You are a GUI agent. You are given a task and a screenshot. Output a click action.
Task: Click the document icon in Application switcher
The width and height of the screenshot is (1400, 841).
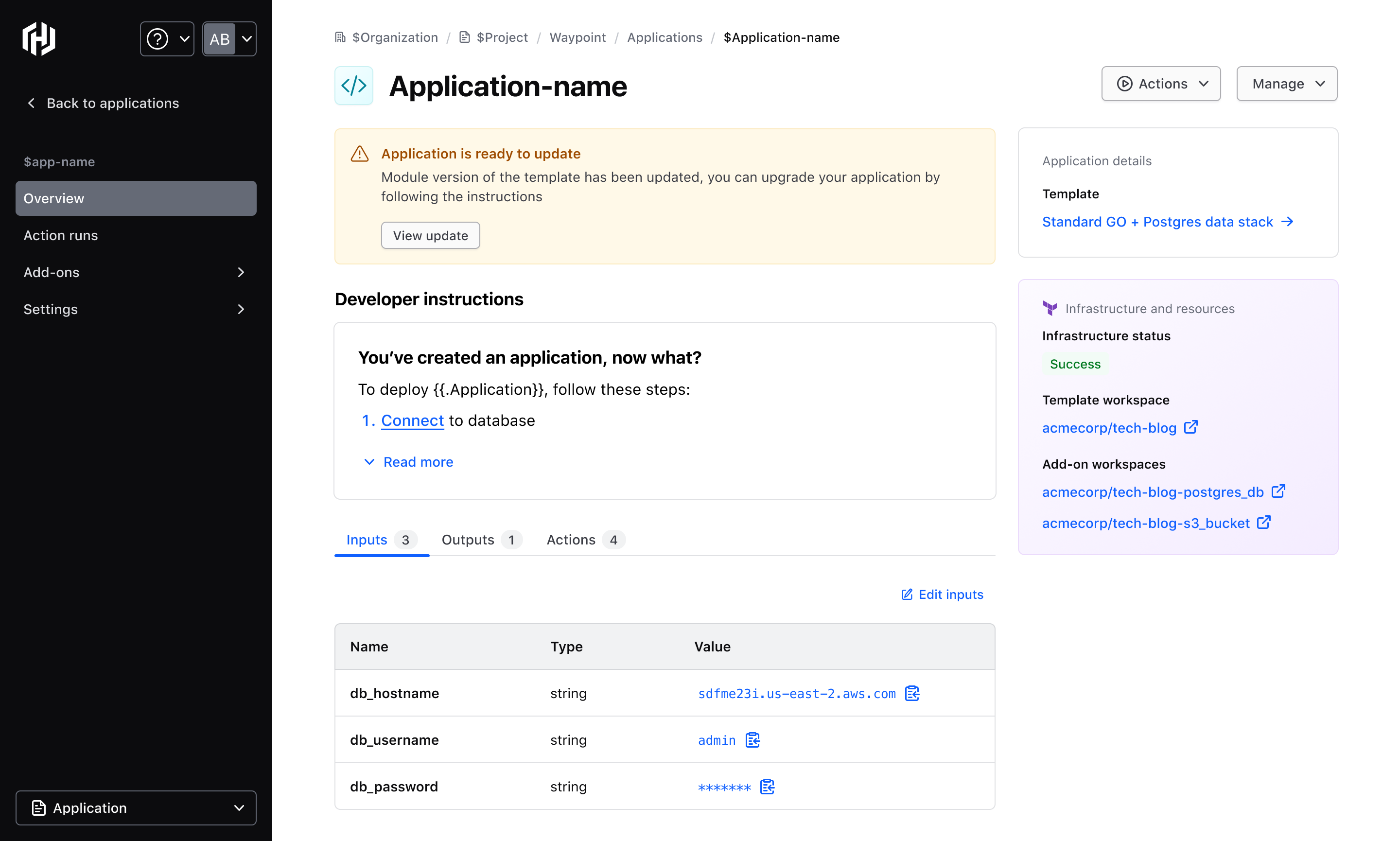(38, 807)
